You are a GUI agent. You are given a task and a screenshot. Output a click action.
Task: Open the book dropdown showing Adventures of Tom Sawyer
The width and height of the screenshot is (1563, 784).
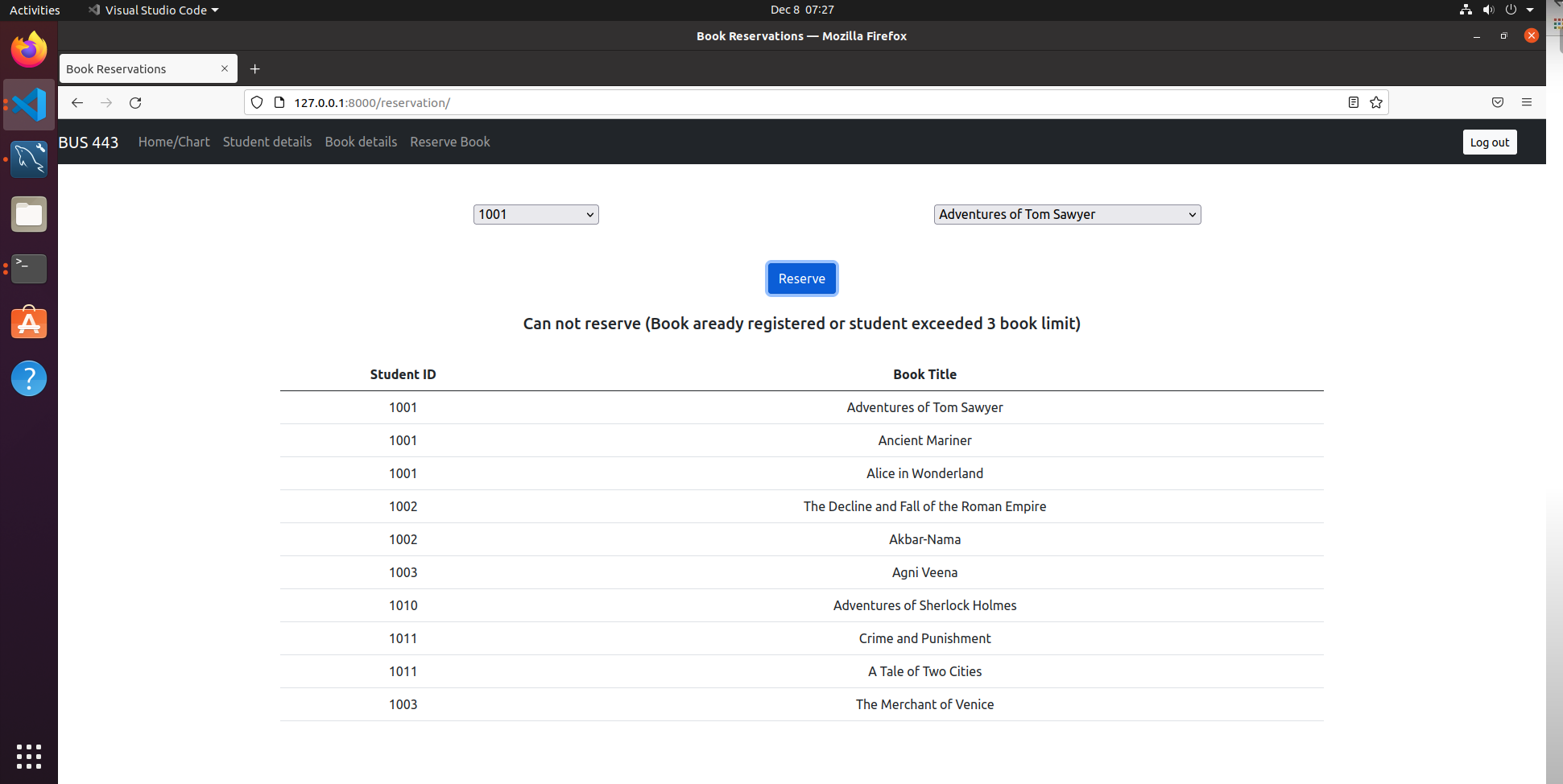pyautogui.click(x=1067, y=214)
